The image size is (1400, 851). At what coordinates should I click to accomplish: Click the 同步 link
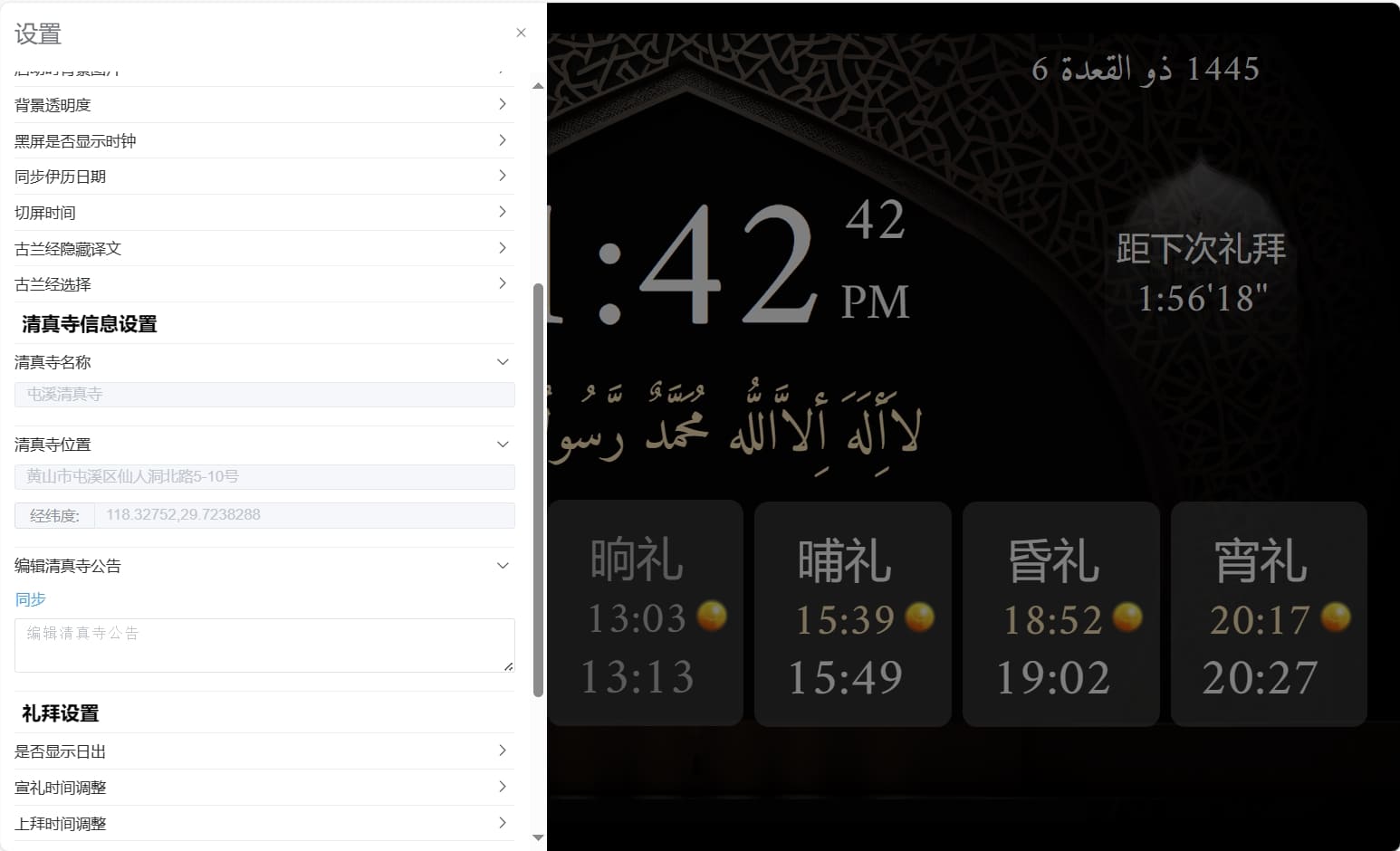30,599
